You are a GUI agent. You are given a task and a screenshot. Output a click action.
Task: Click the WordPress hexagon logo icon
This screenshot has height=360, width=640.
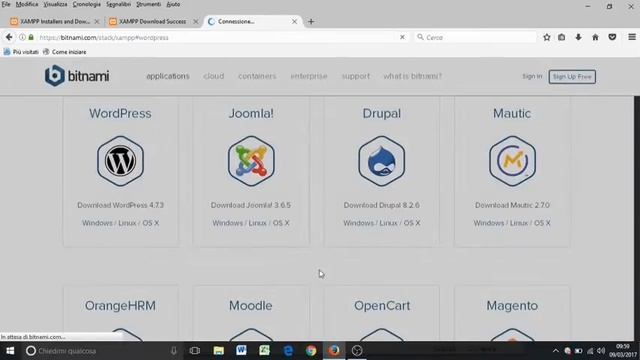coord(120,161)
